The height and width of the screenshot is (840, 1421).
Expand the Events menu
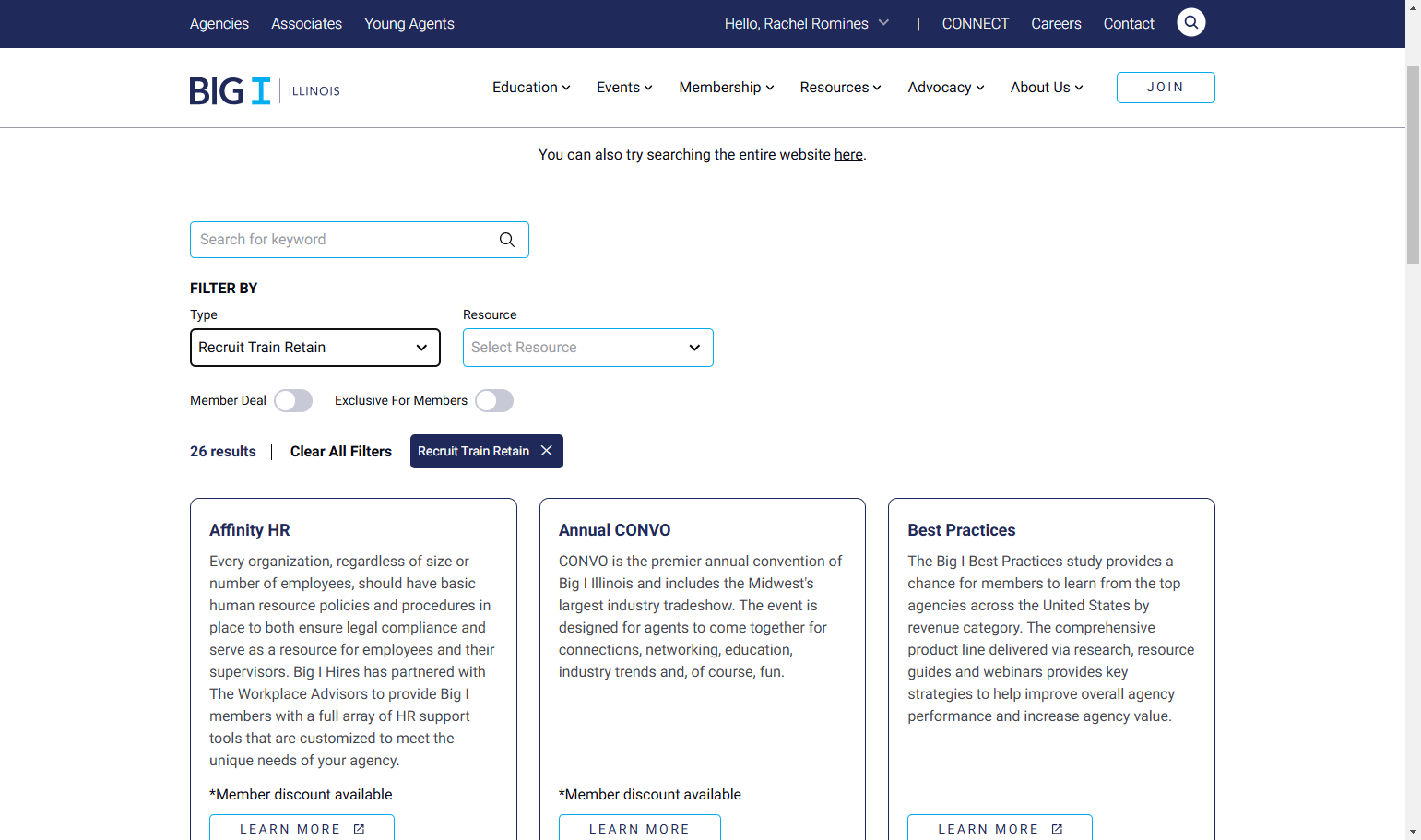(624, 88)
